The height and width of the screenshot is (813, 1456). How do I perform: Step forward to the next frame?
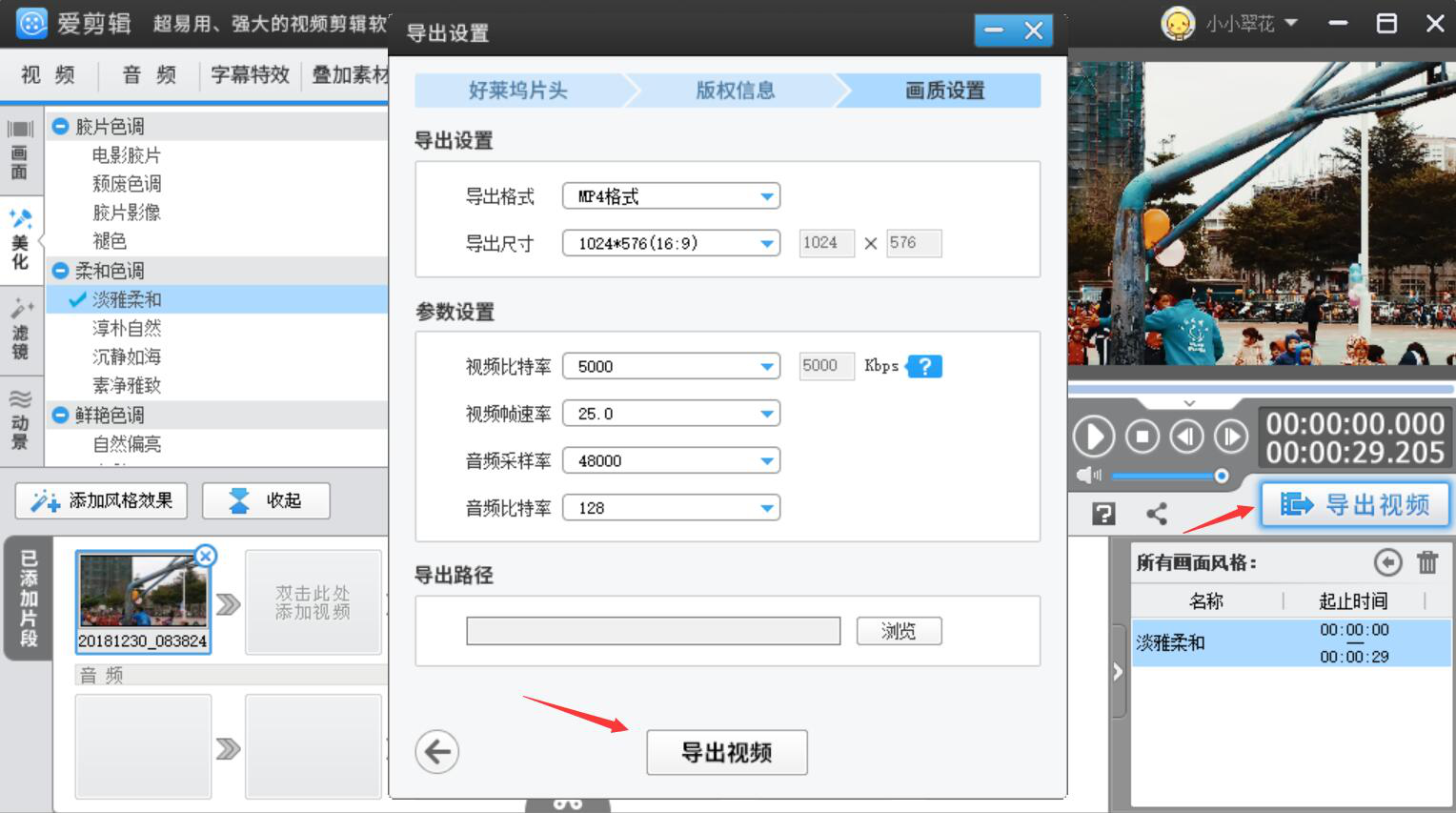tap(1231, 437)
